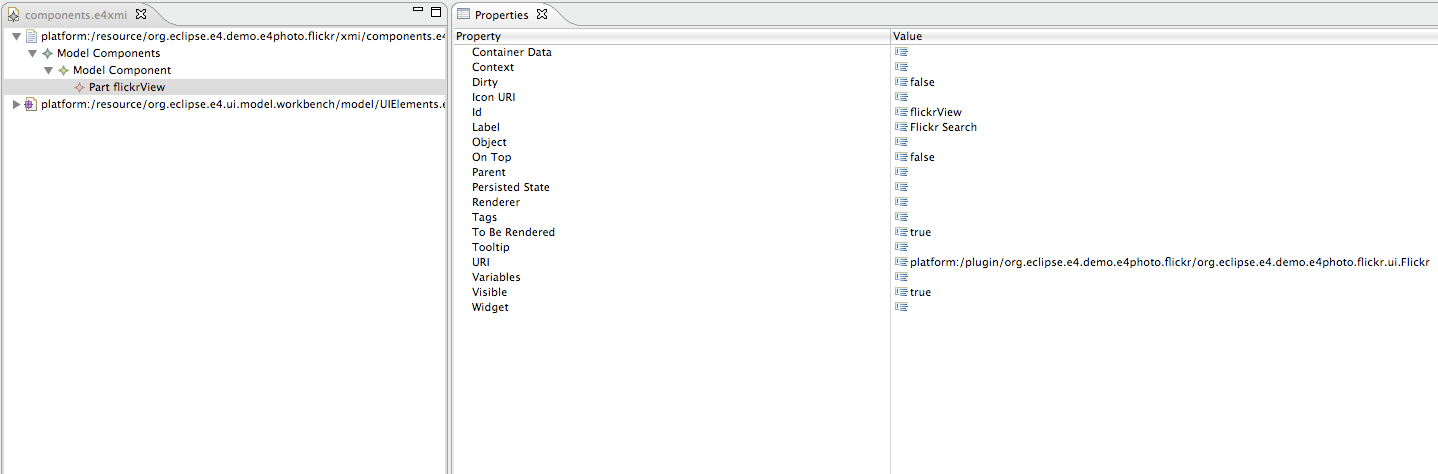Click the value icon in the URI row
Screen dimensions: 1438x474
coord(901,262)
